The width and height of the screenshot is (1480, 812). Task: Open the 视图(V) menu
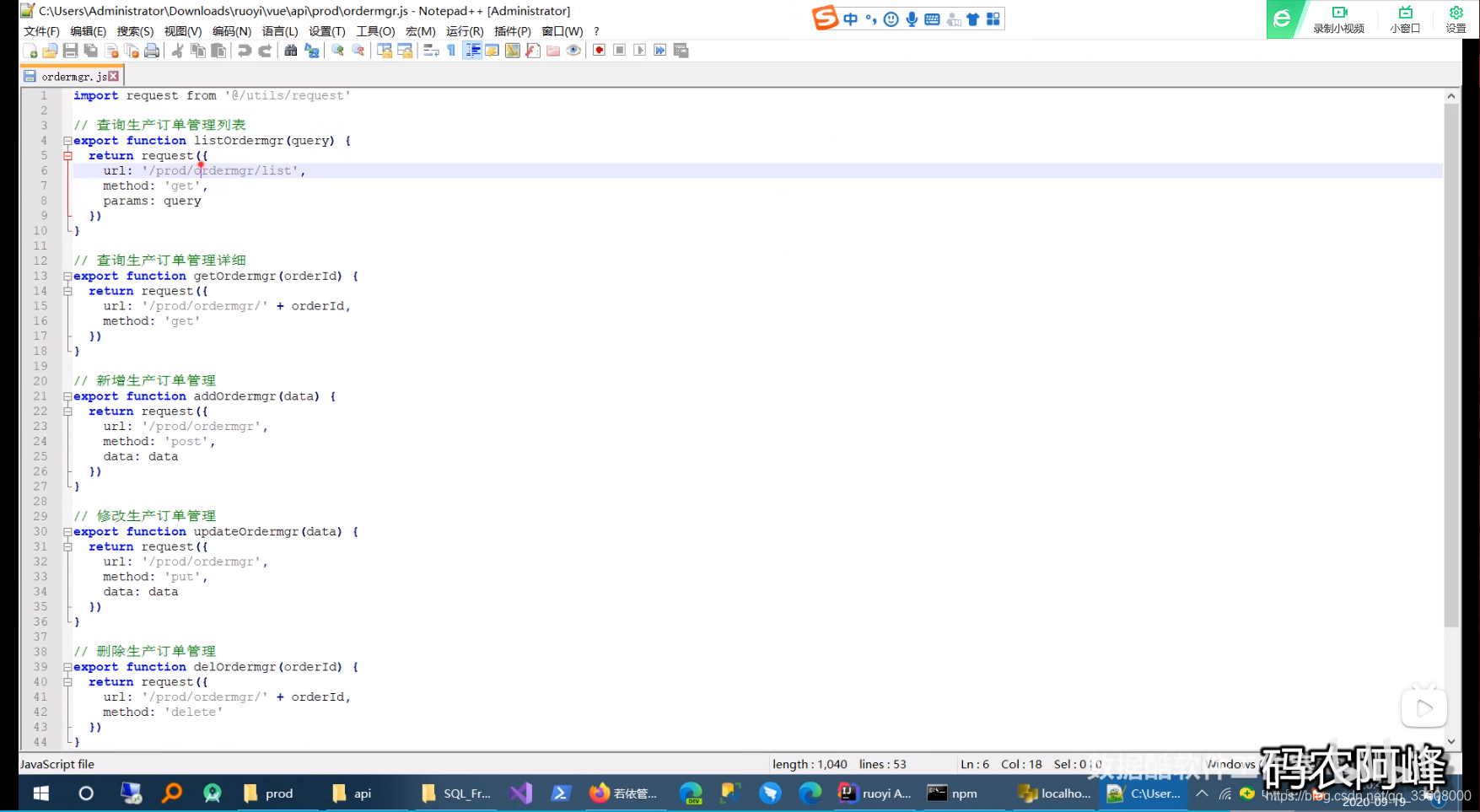point(183,31)
